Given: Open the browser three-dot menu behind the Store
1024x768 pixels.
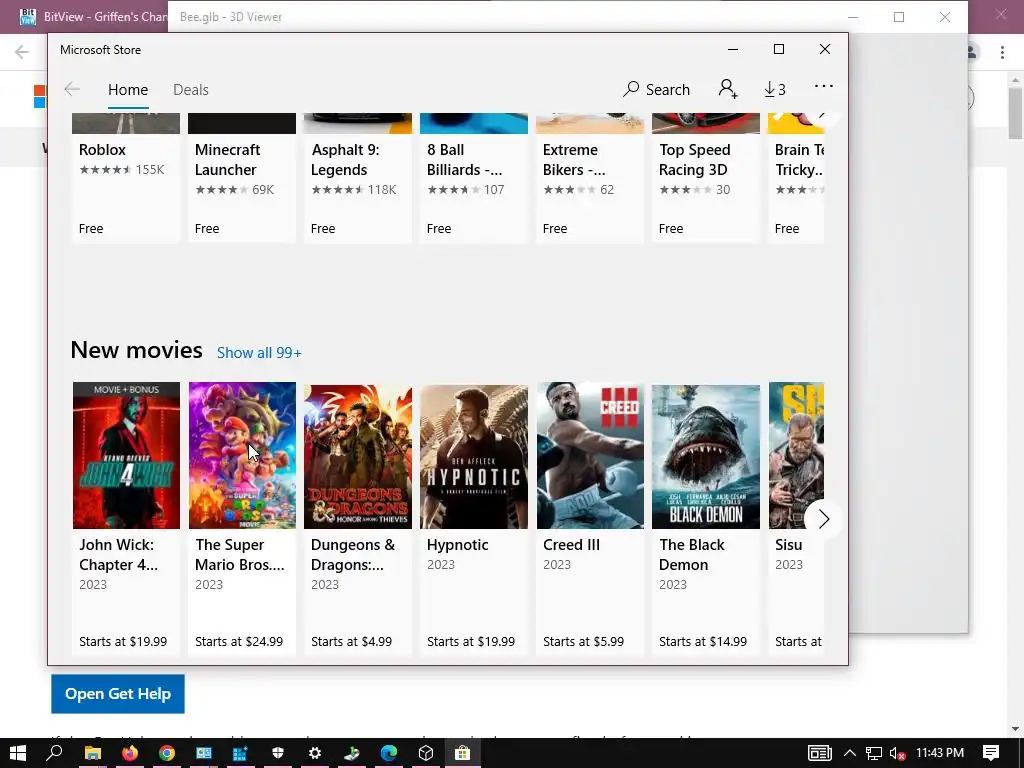Looking at the screenshot, I should (1002, 52).
